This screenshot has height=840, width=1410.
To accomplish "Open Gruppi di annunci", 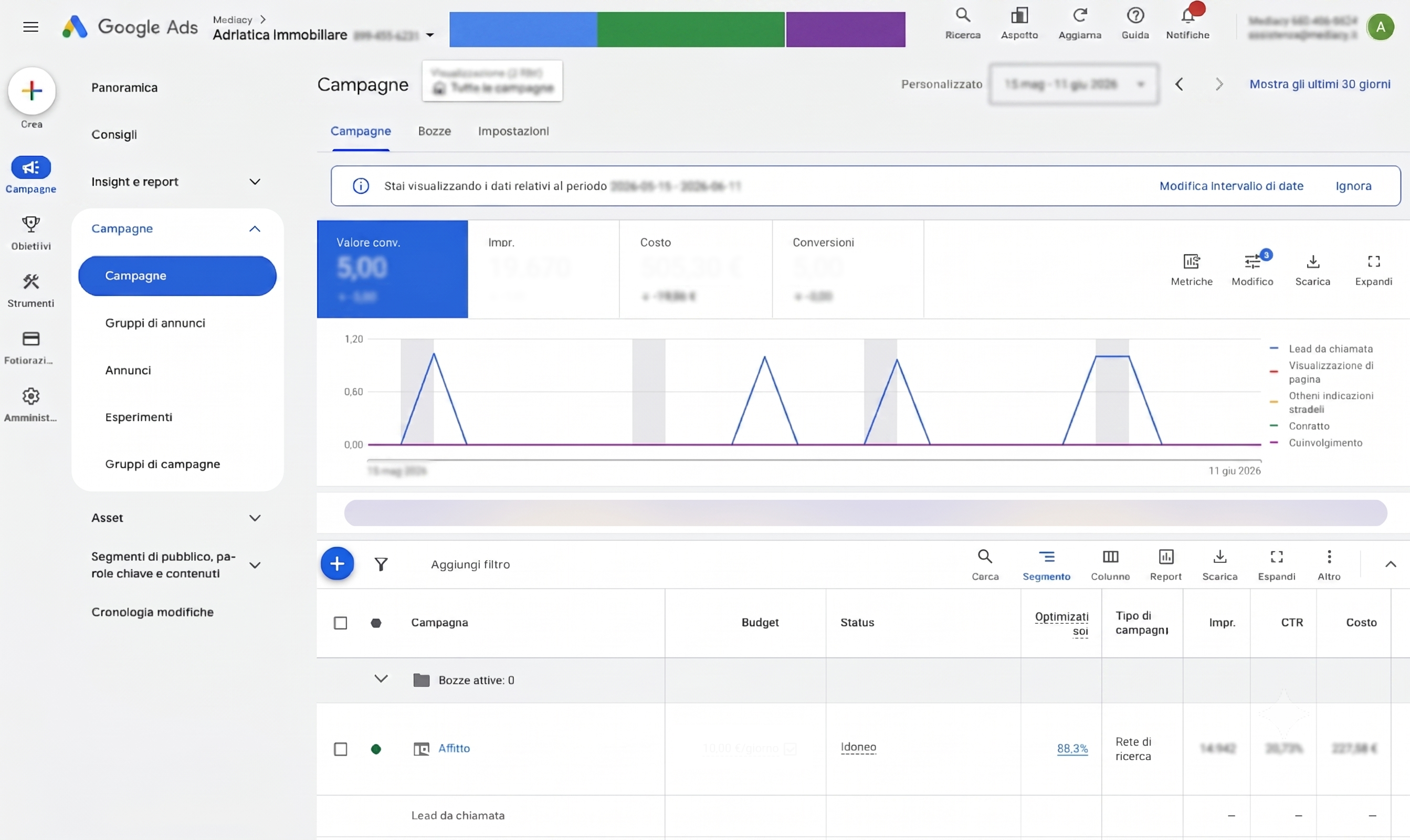I will click(x=155, y=323).
